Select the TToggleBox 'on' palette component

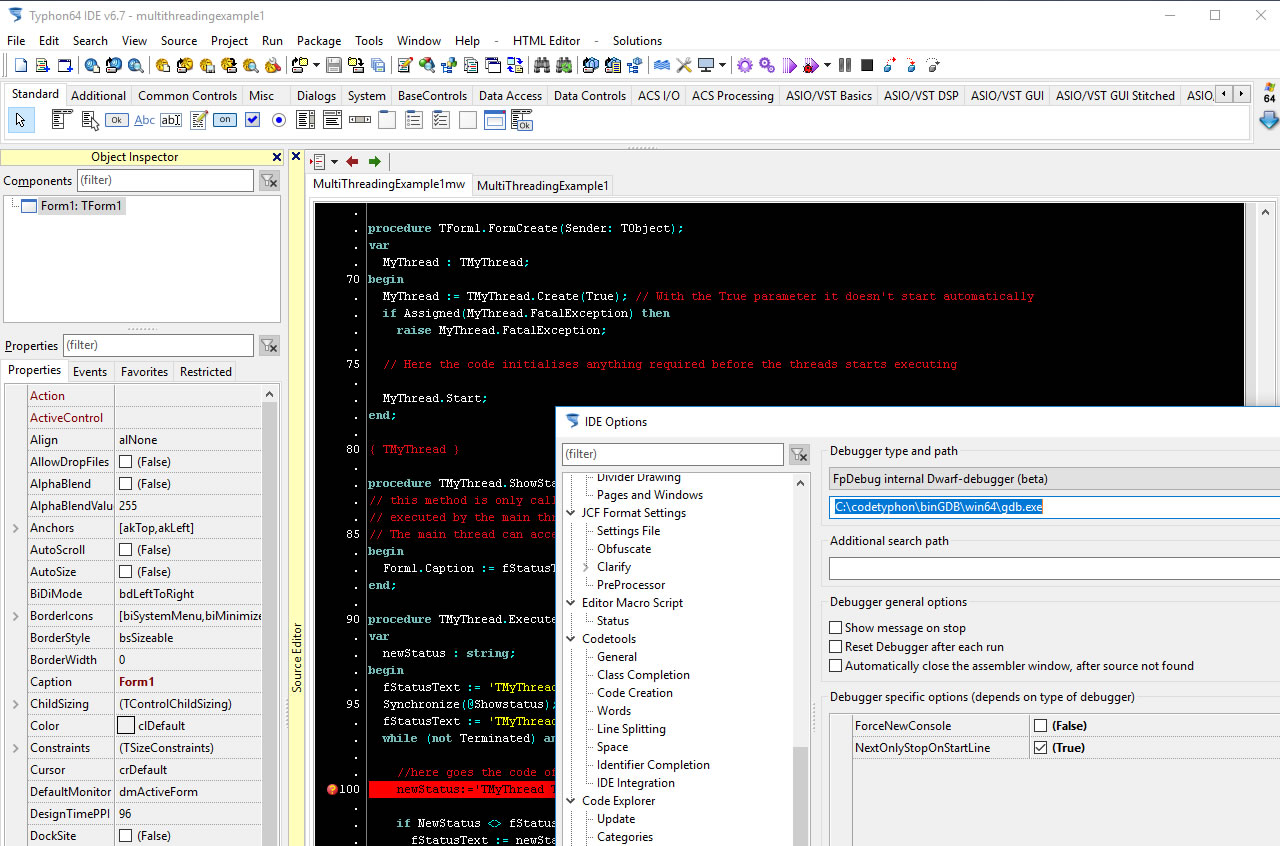pyautogui.click(x=225, y=120)
